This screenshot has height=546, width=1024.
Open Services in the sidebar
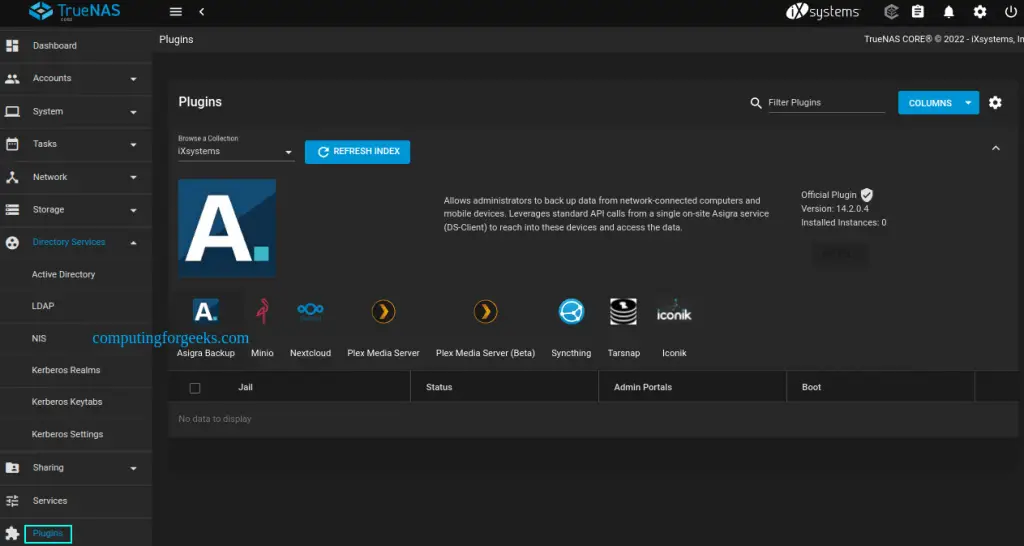click(50, 501)
